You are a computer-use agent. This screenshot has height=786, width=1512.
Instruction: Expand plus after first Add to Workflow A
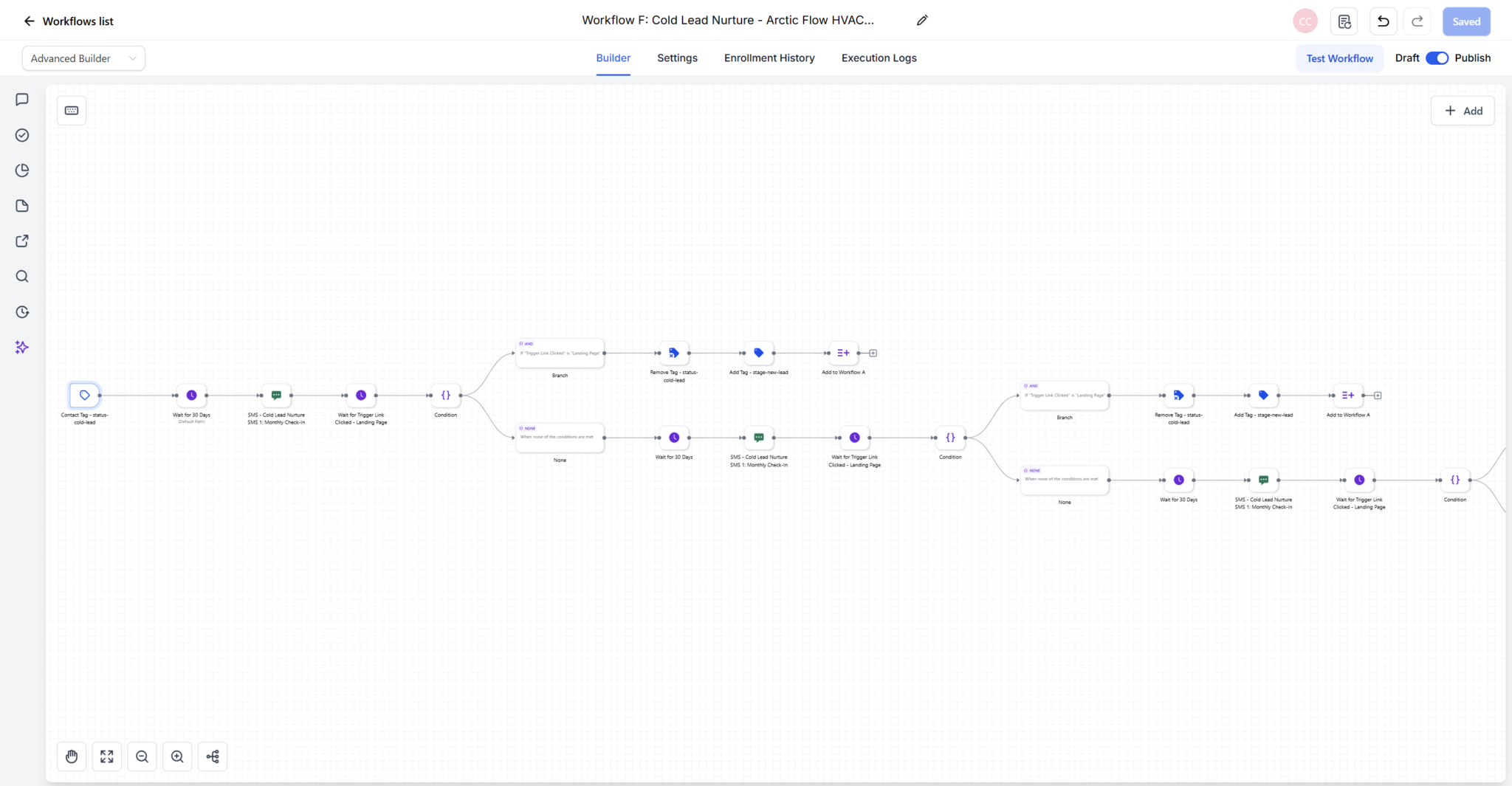[873, 354]
